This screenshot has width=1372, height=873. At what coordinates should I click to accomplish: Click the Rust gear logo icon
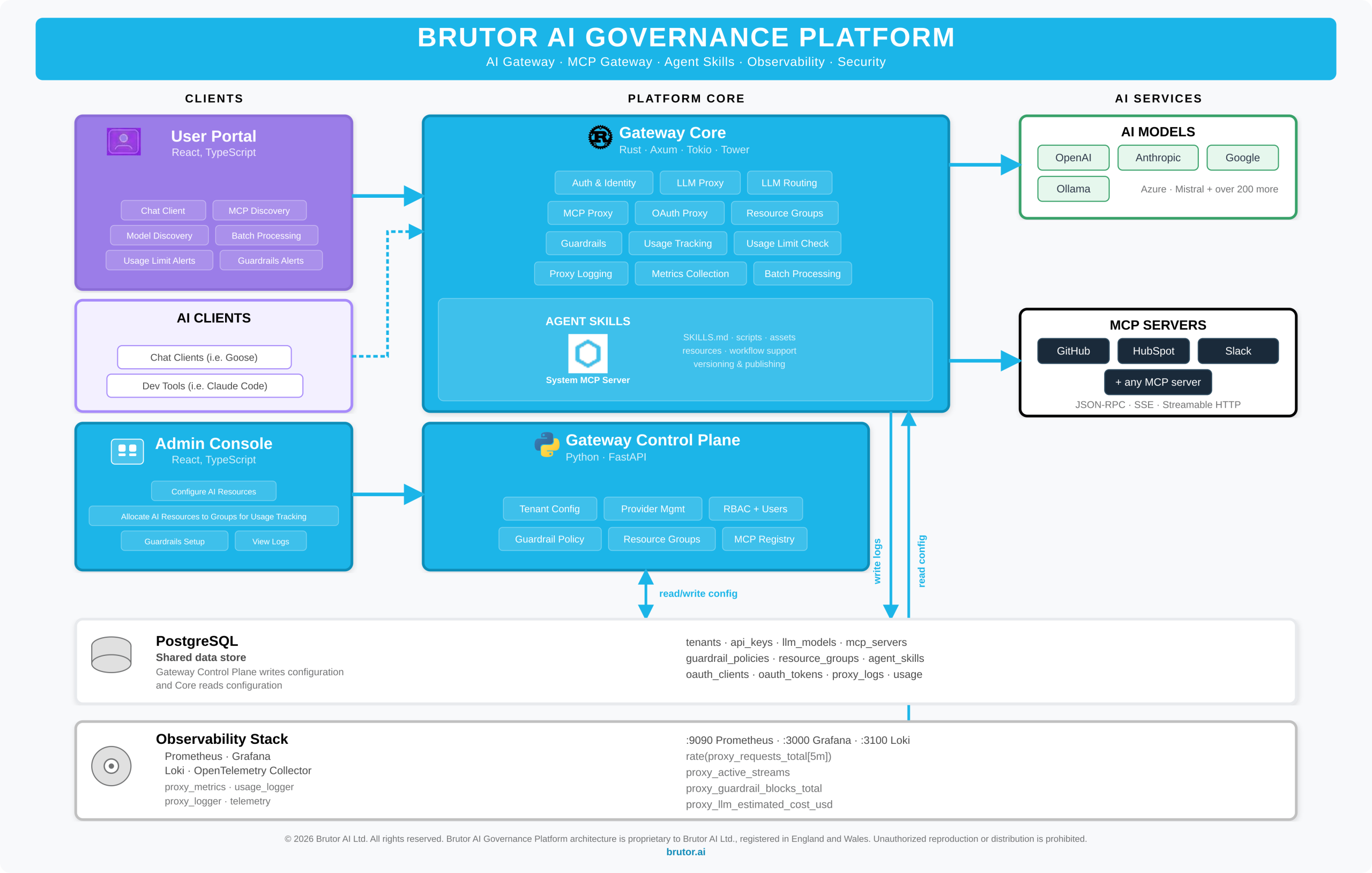600,137
